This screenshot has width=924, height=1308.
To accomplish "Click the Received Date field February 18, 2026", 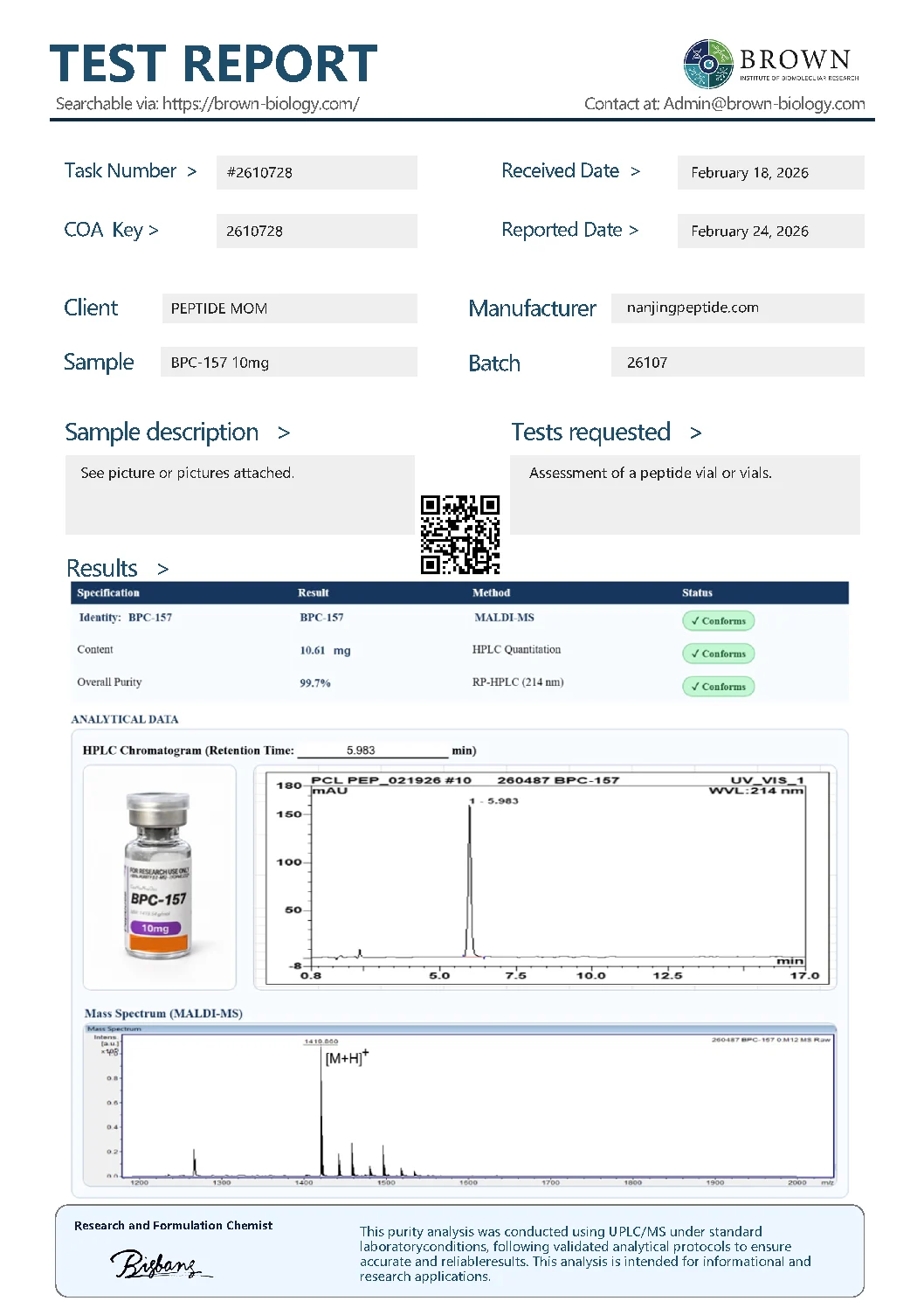I will point(770,172).
